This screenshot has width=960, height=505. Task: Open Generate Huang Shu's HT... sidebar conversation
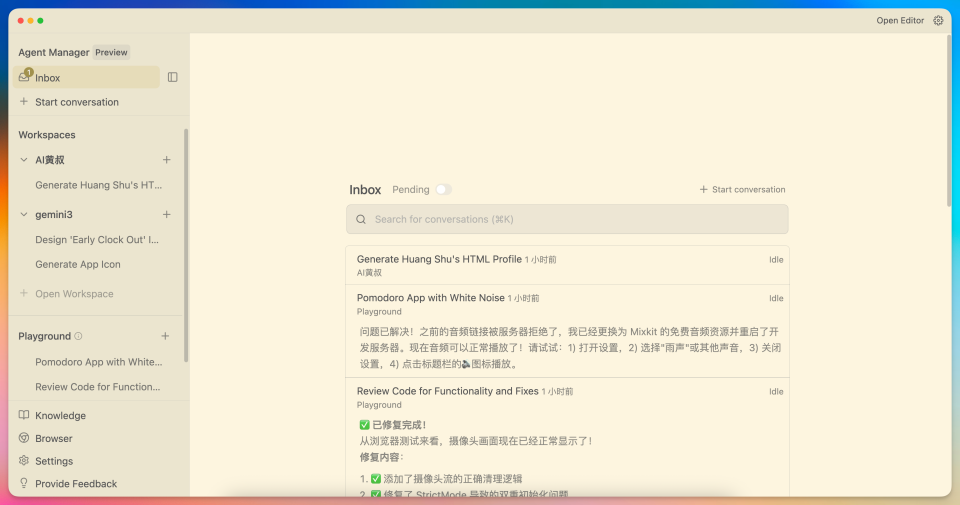(x=99, y=185)
